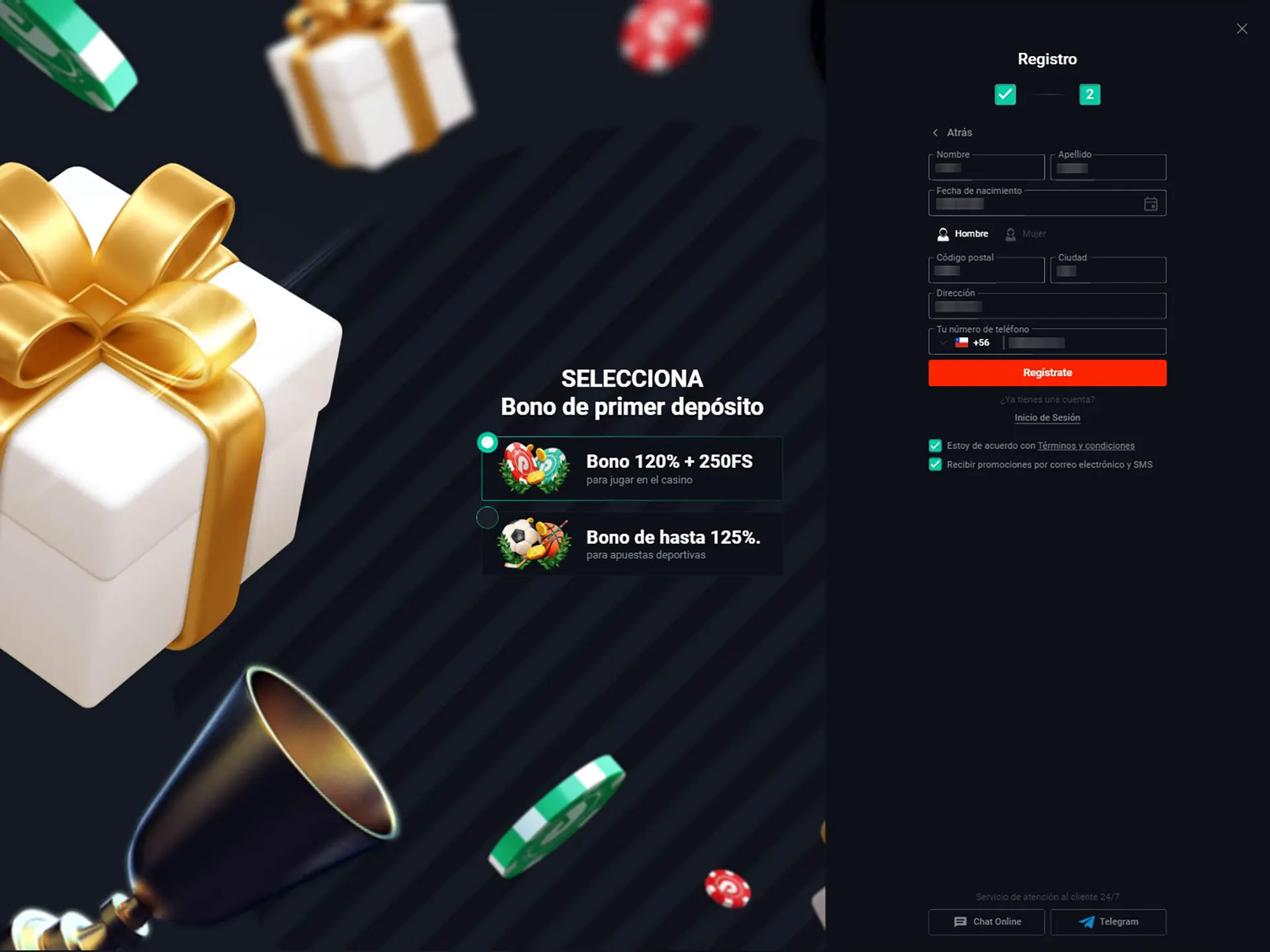This screenshot has height=952, width=1270.
Task: Click Inicio de Sesión login link
Action: [1048, 417]
